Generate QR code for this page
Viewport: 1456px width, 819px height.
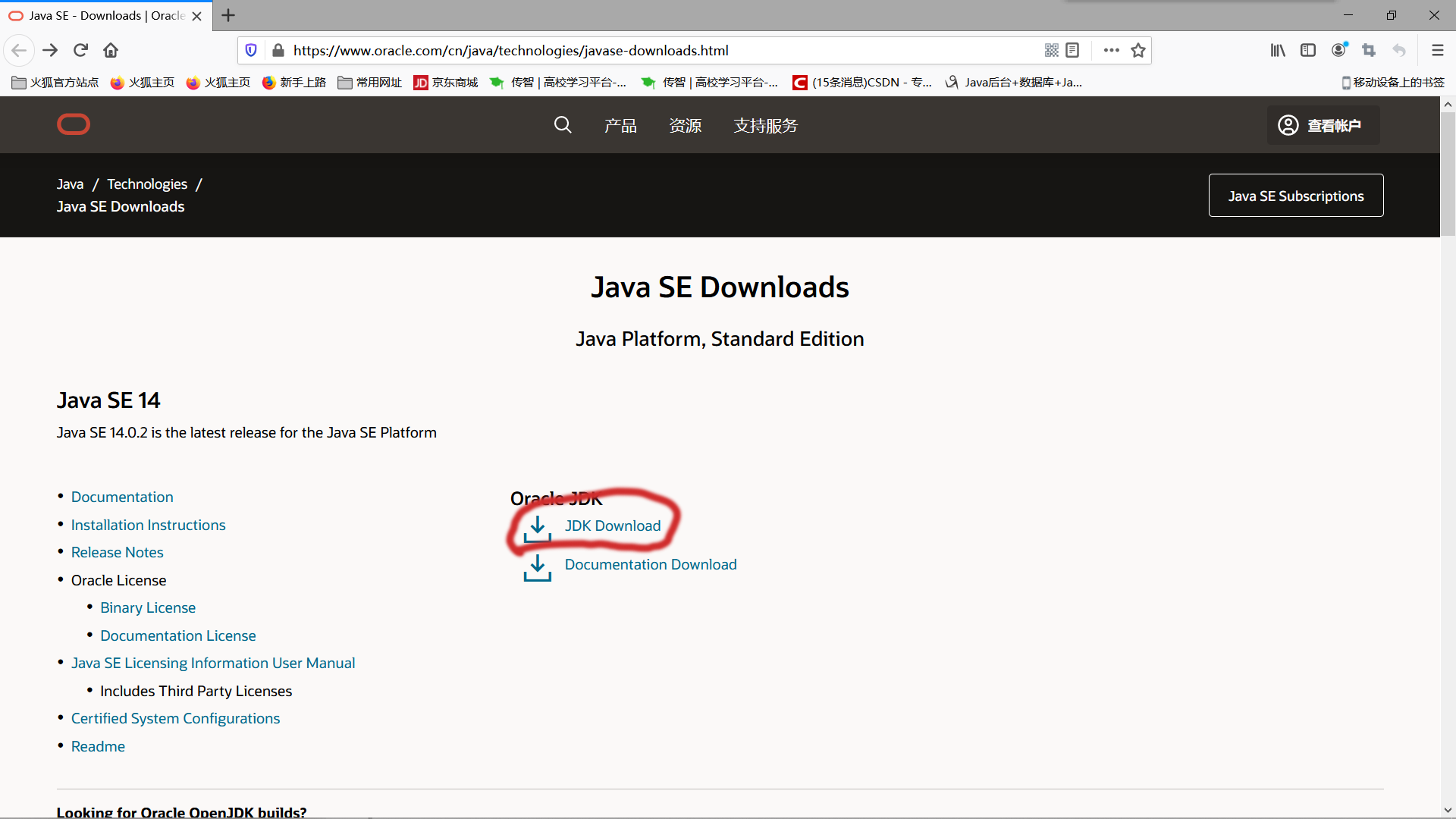pyautogui.click(x=1052, y=50)
